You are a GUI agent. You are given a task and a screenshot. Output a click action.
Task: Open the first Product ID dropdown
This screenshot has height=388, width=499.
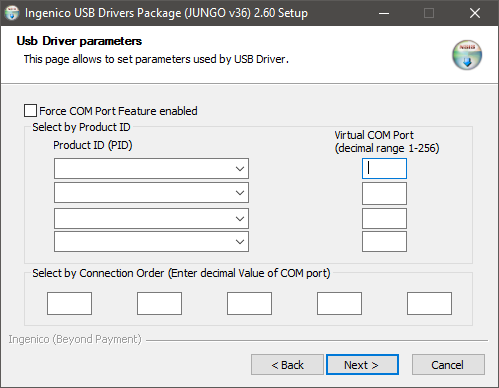(151, 168)
